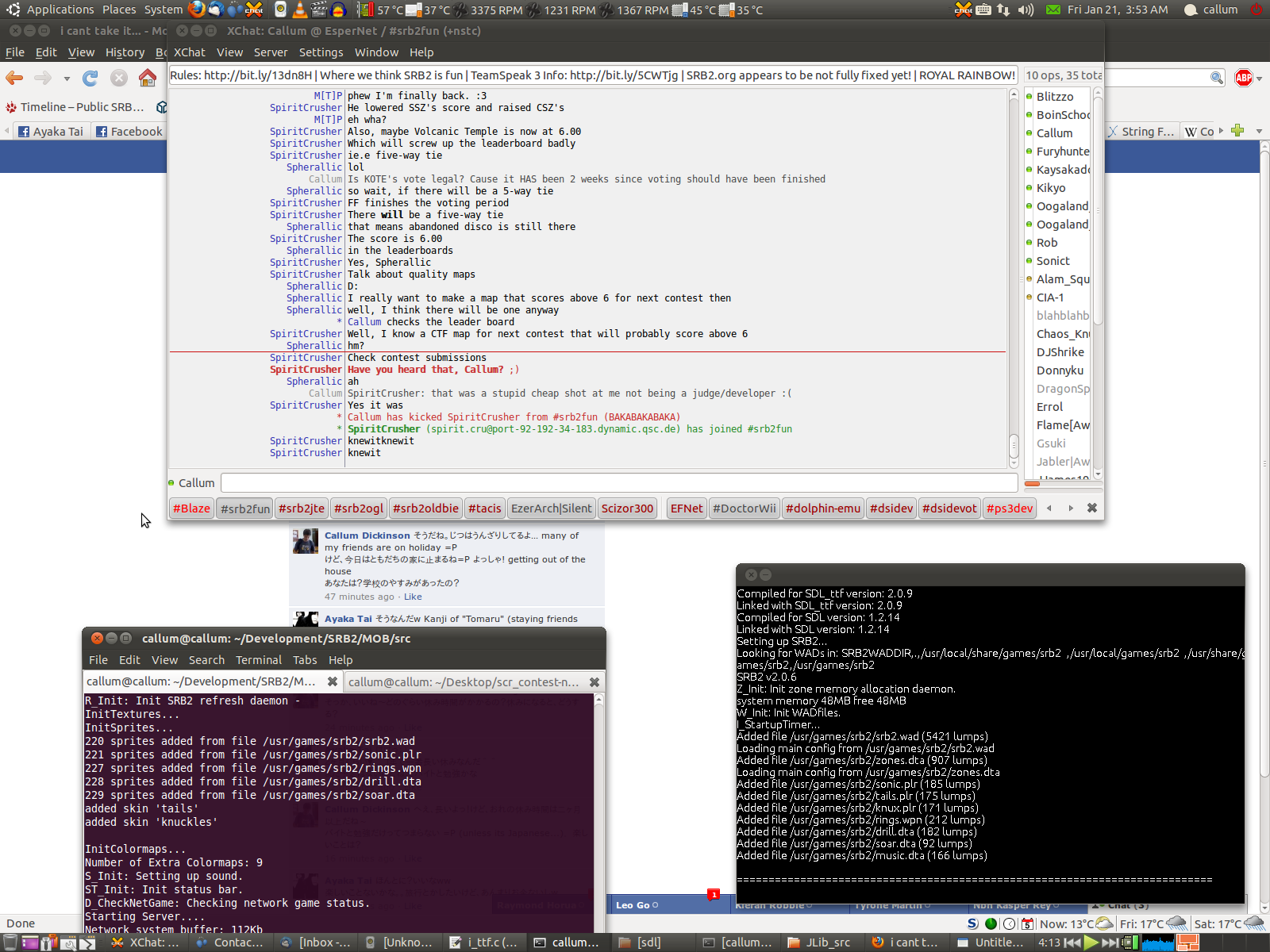The image size is (1270, 952).
Task: Click the search magnifier in Firefox search box
Action: coord(1217,78)
